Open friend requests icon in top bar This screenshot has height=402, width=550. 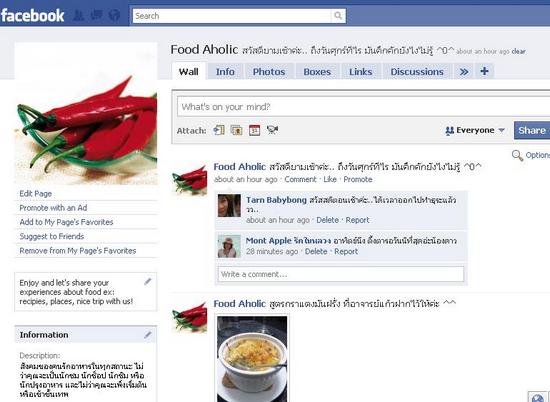click(78, 15)
